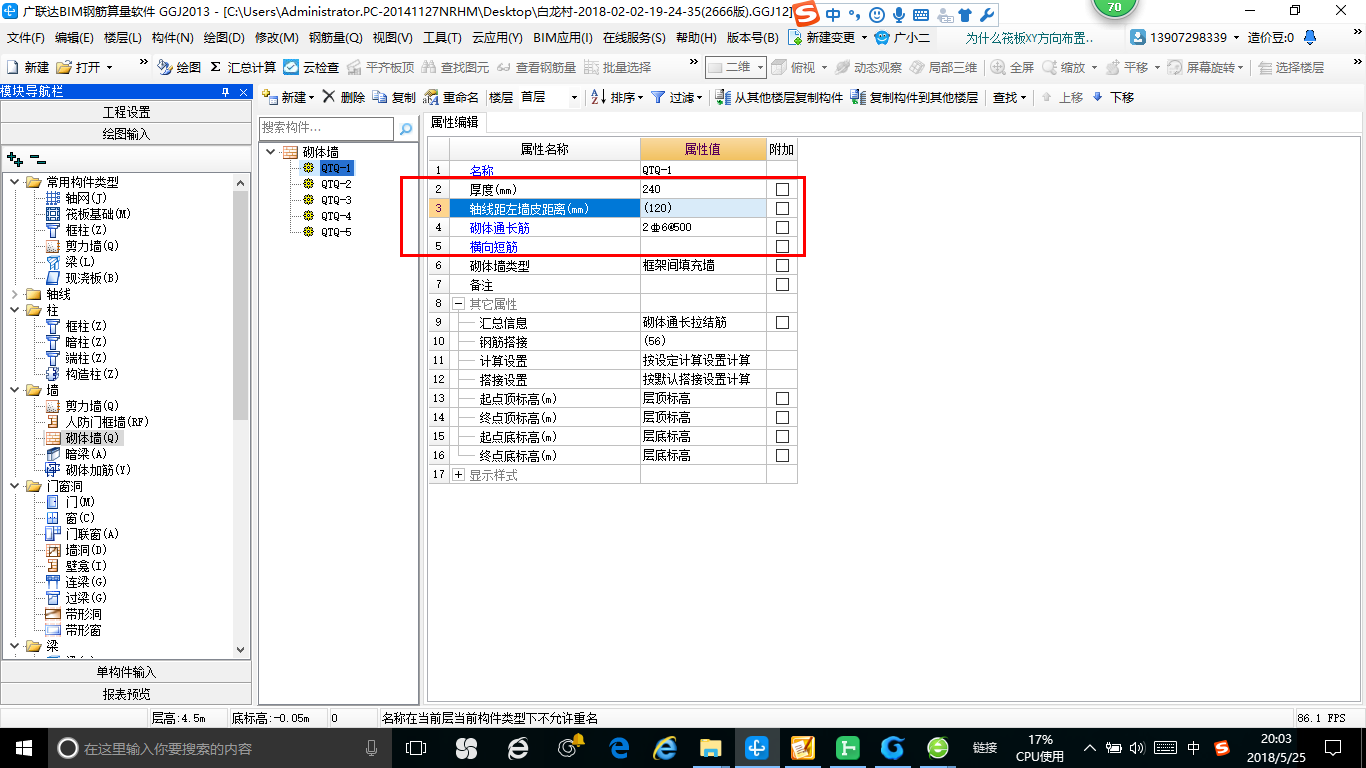Image resolution: width=1366 pixels, height=768 pixels.
Task: Select 构造柱(Z) component type
Action: click(x=92, y=374)
